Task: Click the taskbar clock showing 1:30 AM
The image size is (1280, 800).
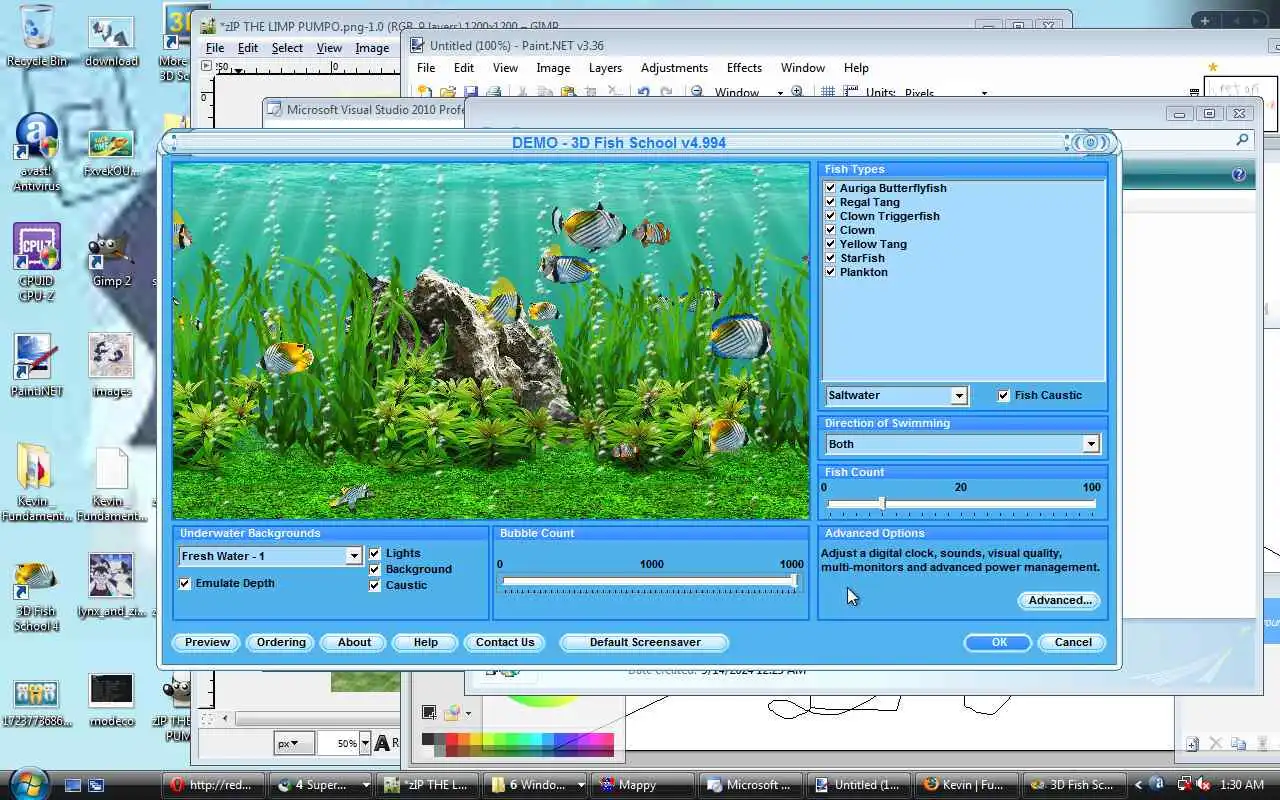Action: tap(1242, 785)
